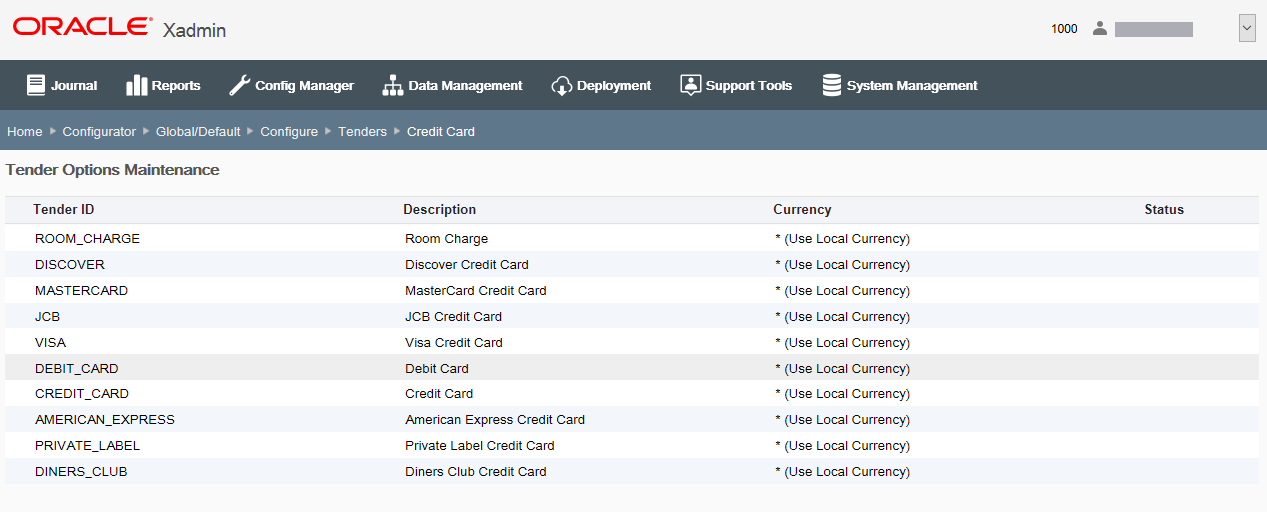The height and width of the screenshot is (512, 1267).
Task: Click the Config Manager wrench icon
Action: click(239, 85)
